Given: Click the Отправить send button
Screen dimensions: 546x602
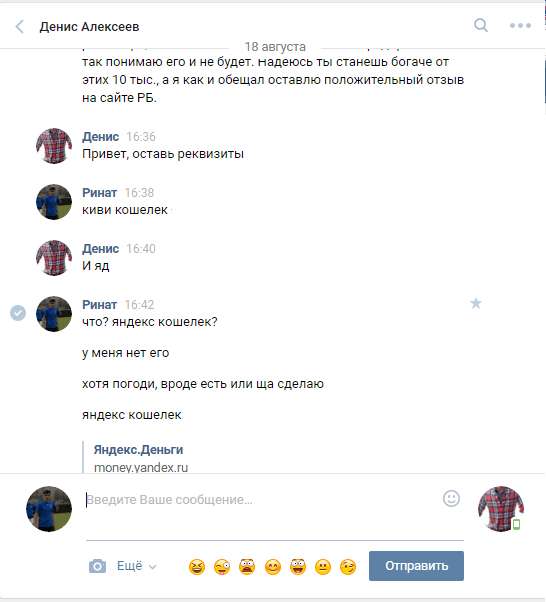Looking at the screenshot, I should pyautogui.click(x=416, y=566).
